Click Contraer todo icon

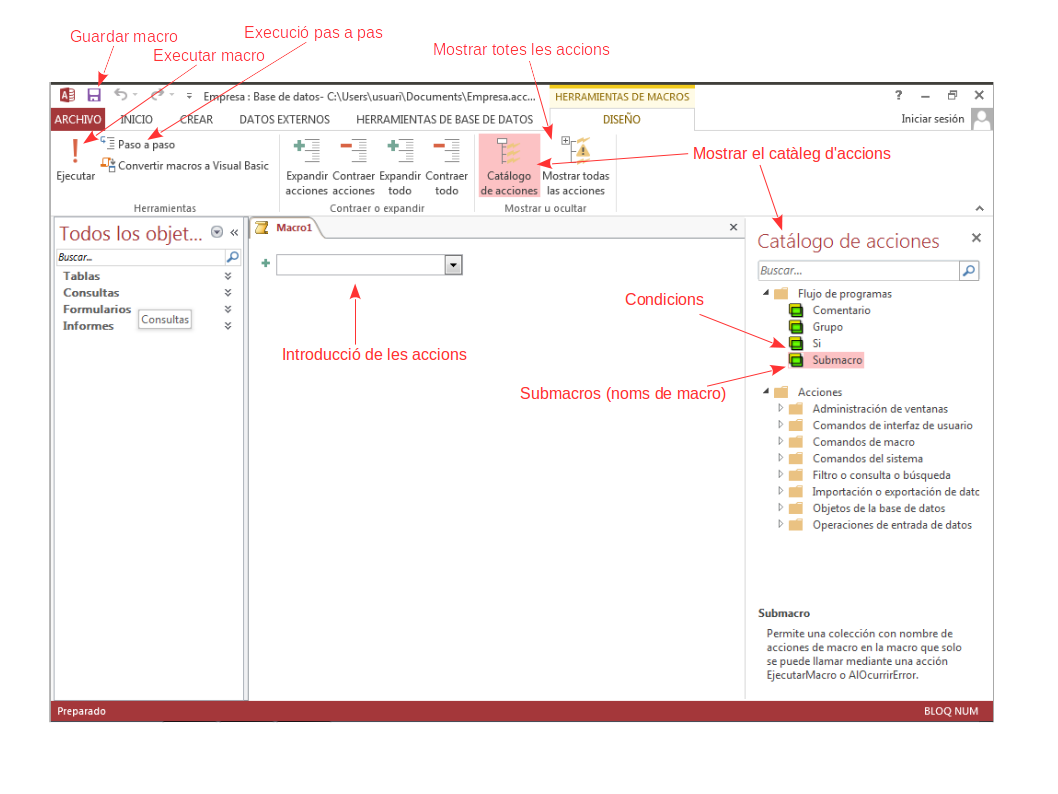446,152
